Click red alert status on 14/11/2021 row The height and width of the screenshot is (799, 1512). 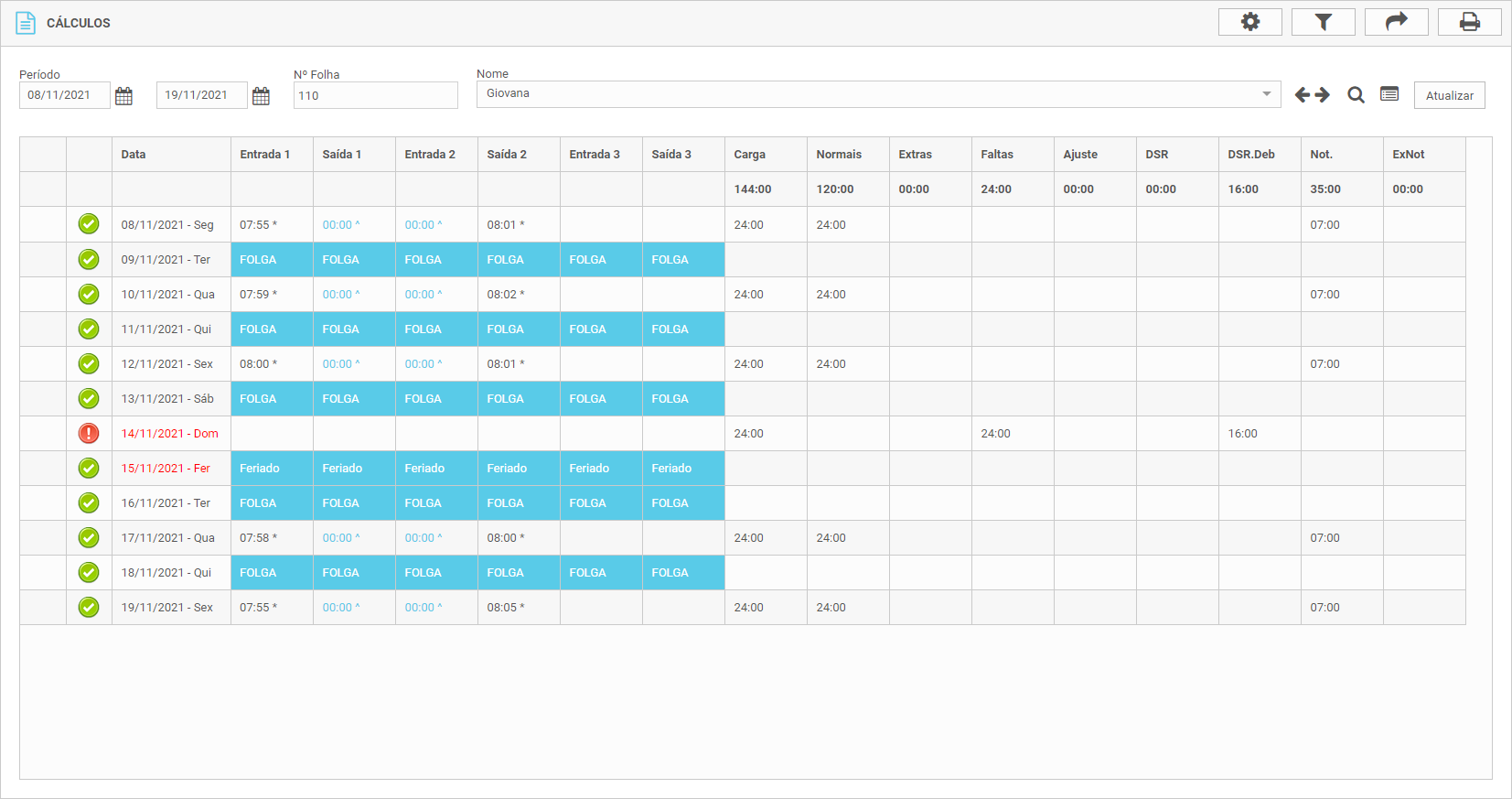pos(89,434)
